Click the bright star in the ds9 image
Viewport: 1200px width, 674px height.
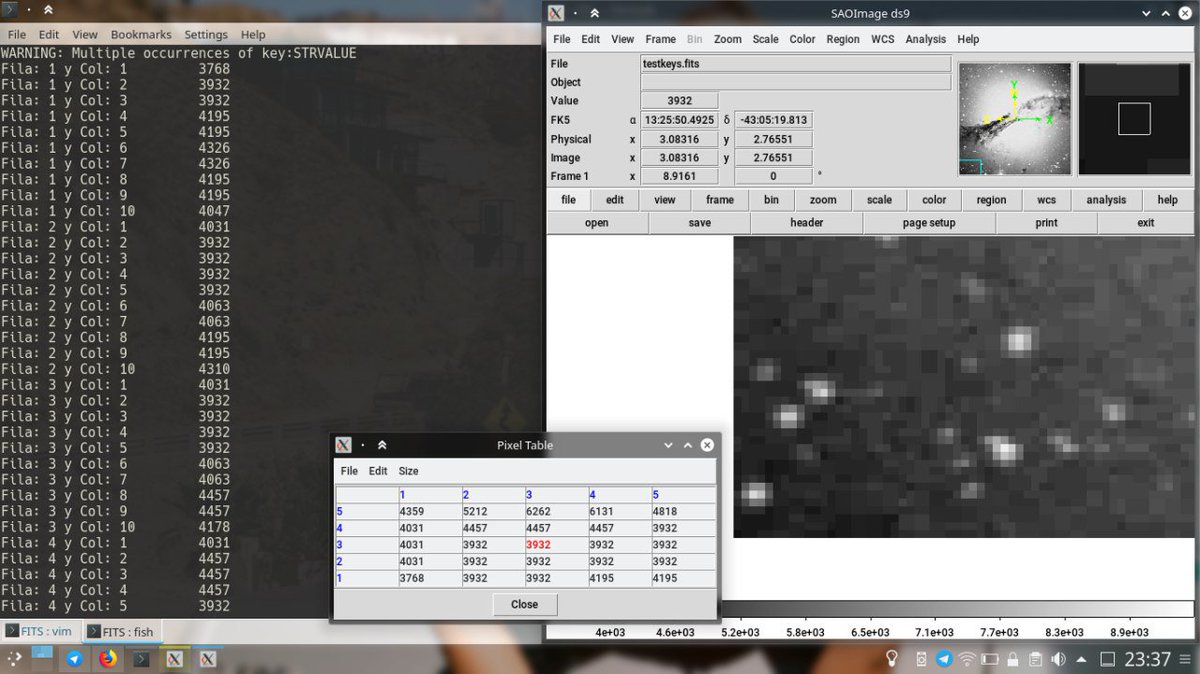pyautogui.click(x=1017, y=342)
